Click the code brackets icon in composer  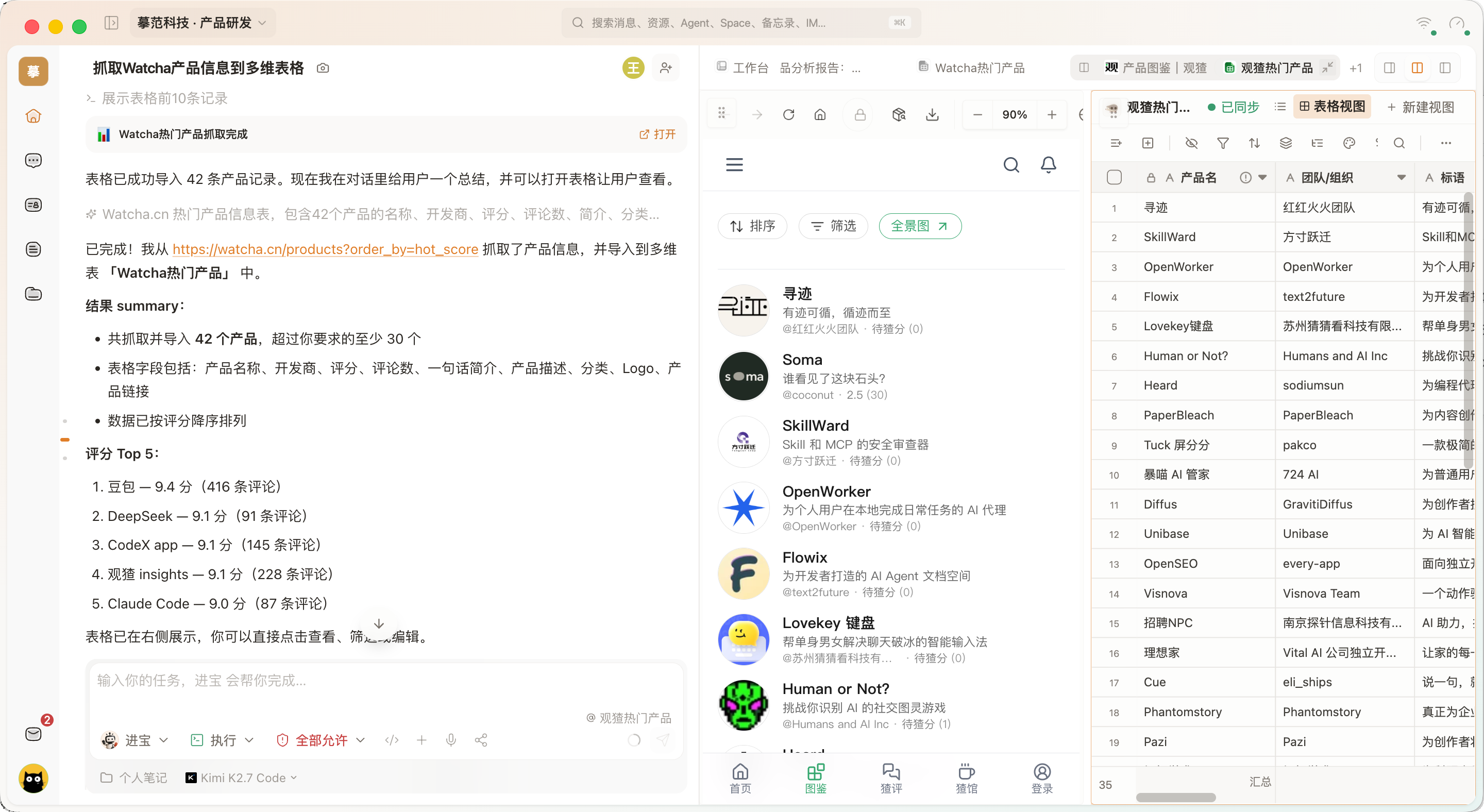tap(392, 740)
